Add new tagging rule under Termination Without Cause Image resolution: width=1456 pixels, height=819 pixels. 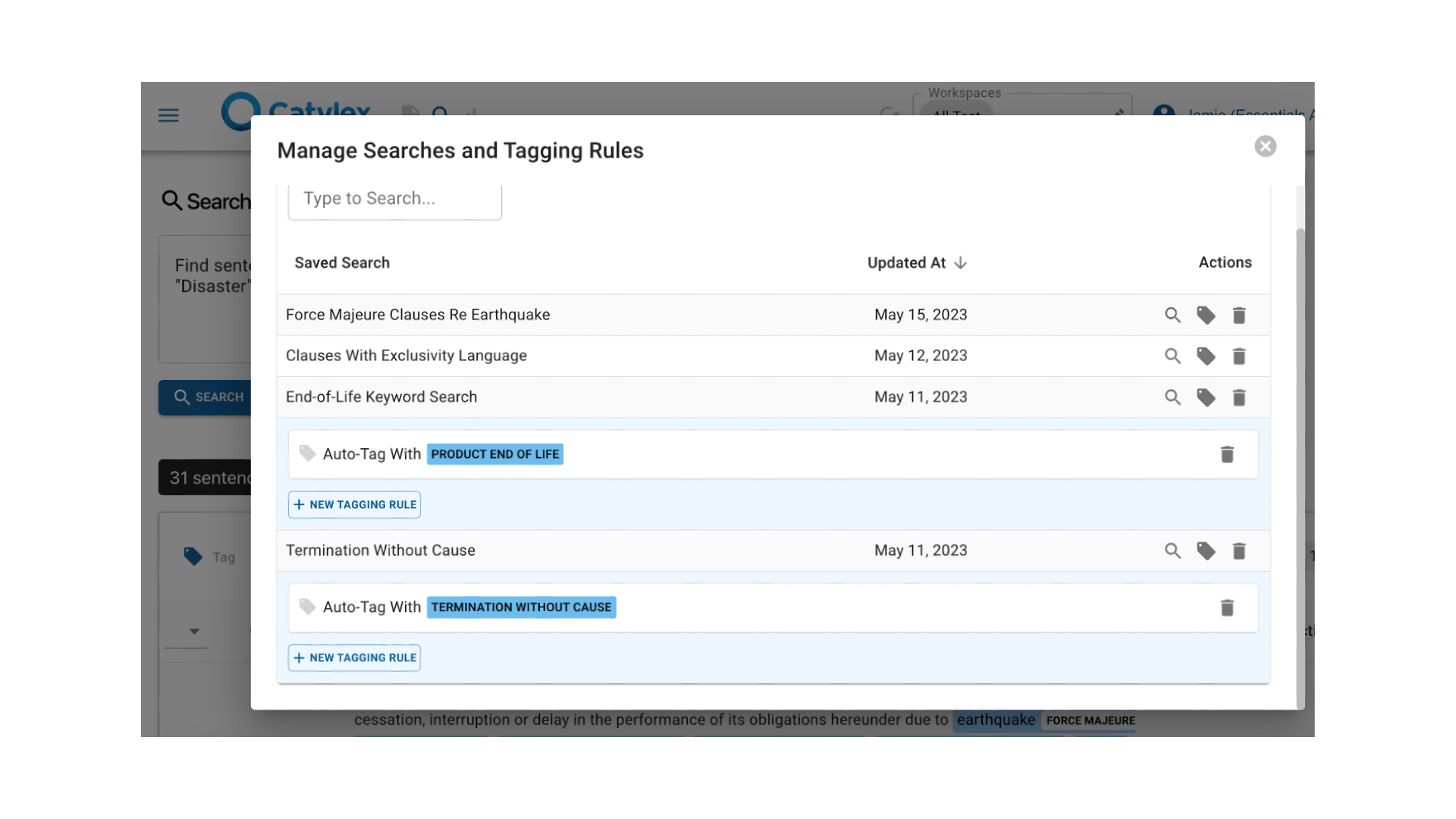[x=354, y=657]
